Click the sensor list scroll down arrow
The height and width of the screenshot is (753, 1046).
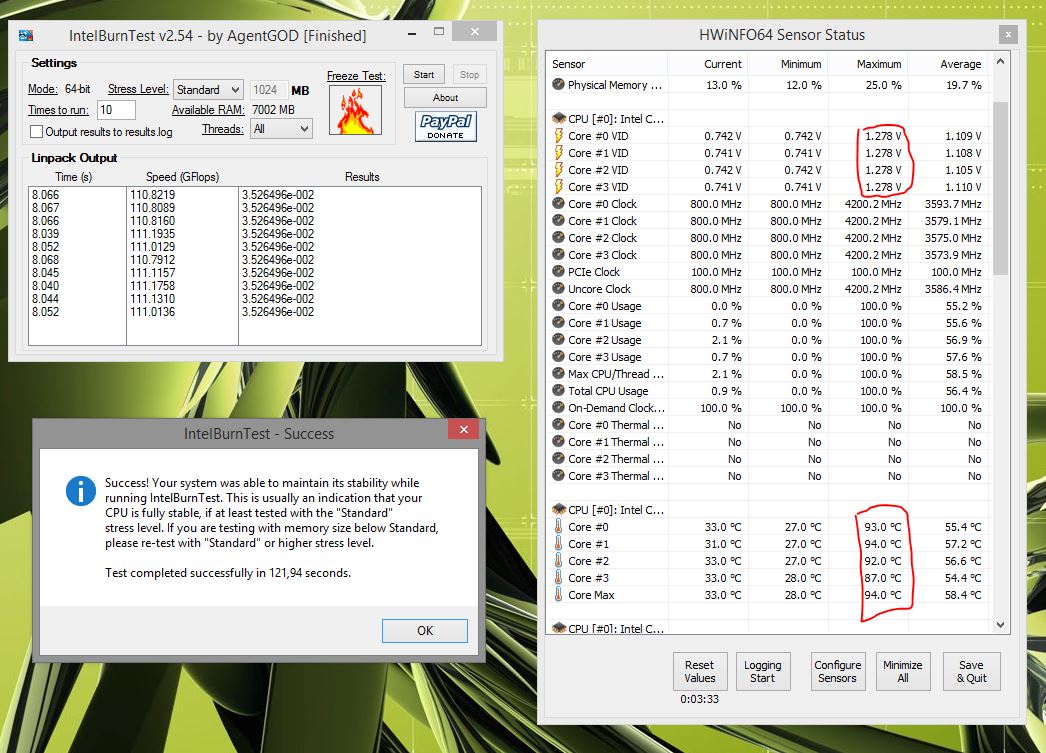click(x=1000, y=625)
